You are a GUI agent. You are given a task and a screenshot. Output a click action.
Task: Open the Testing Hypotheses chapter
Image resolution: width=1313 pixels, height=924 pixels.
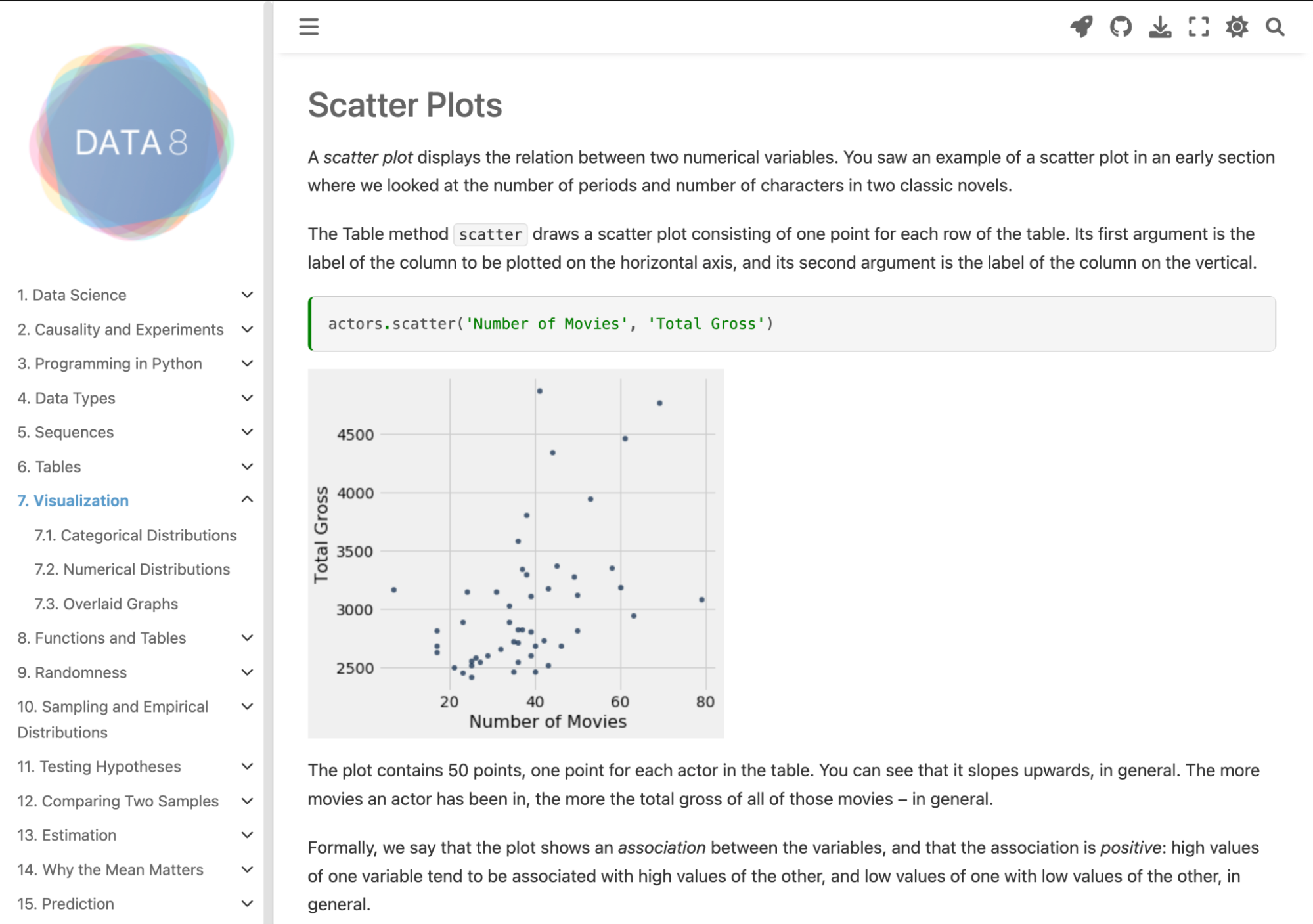(99, 766)
